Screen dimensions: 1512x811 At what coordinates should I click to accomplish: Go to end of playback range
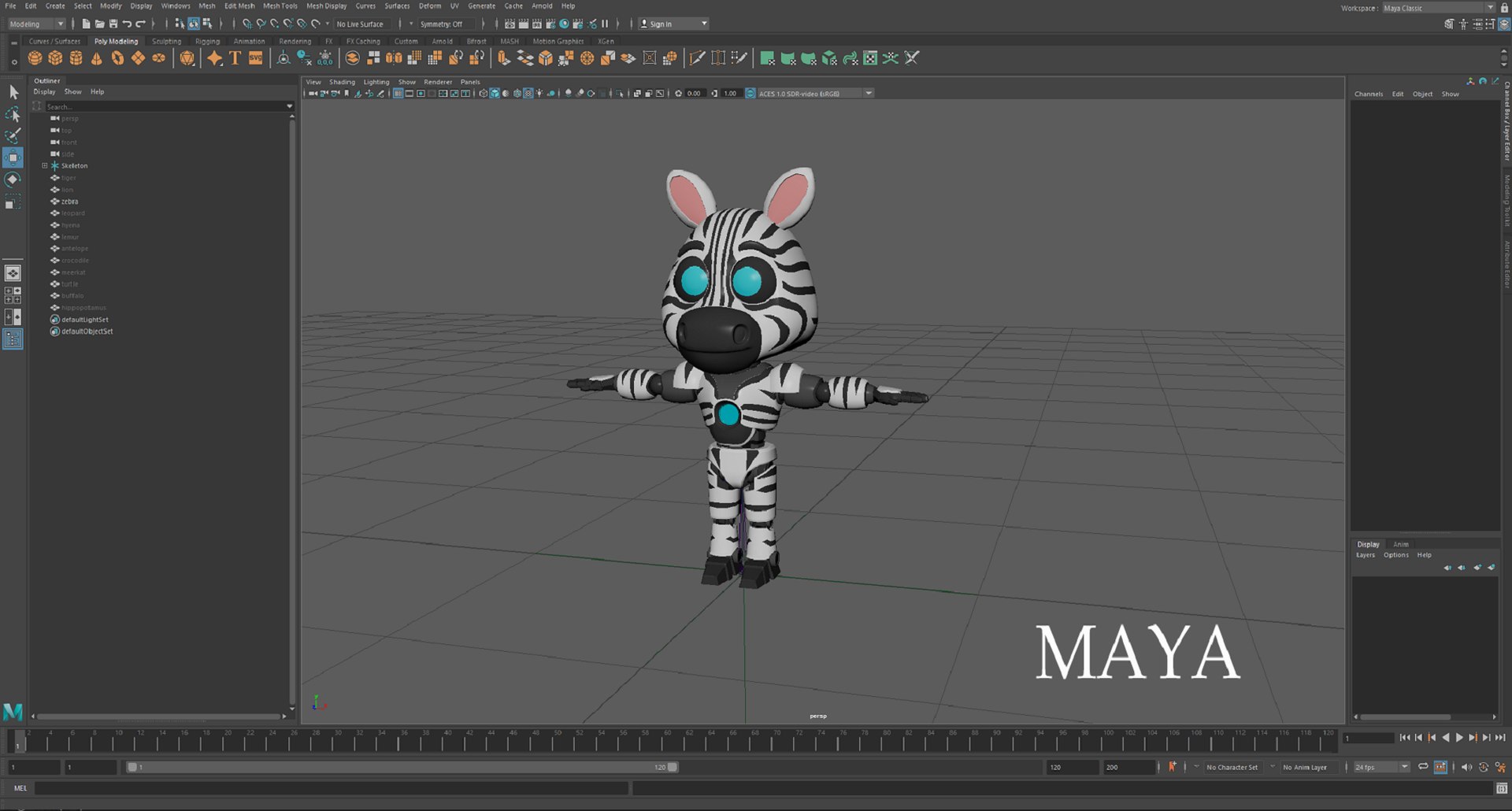tap(1500, 738)
